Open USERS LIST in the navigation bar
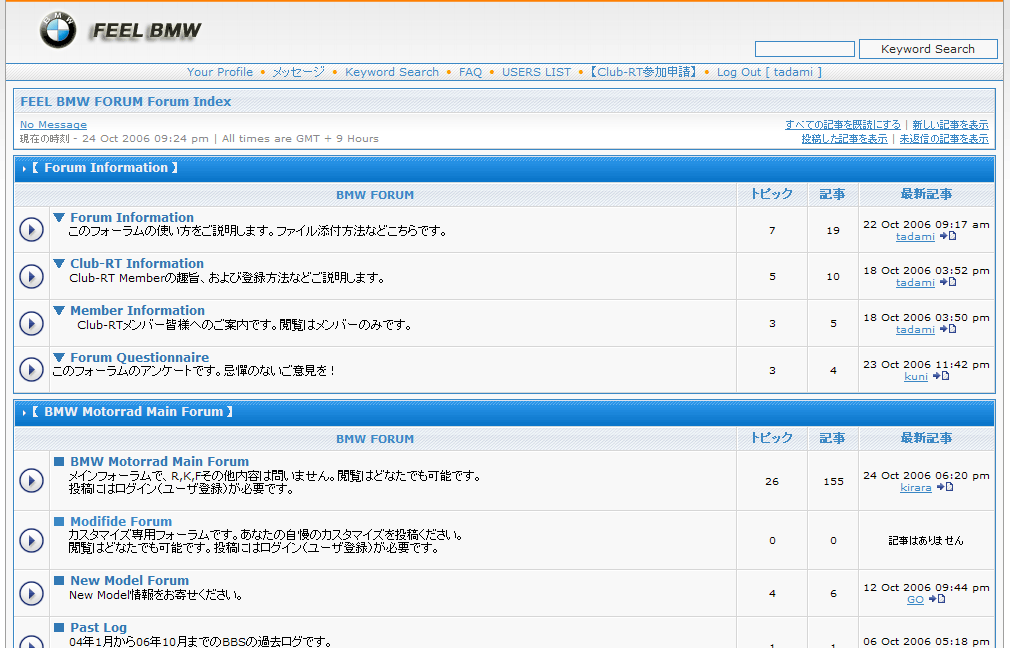The width and height of the screenshot is (1010, 648). click(537, 72)
